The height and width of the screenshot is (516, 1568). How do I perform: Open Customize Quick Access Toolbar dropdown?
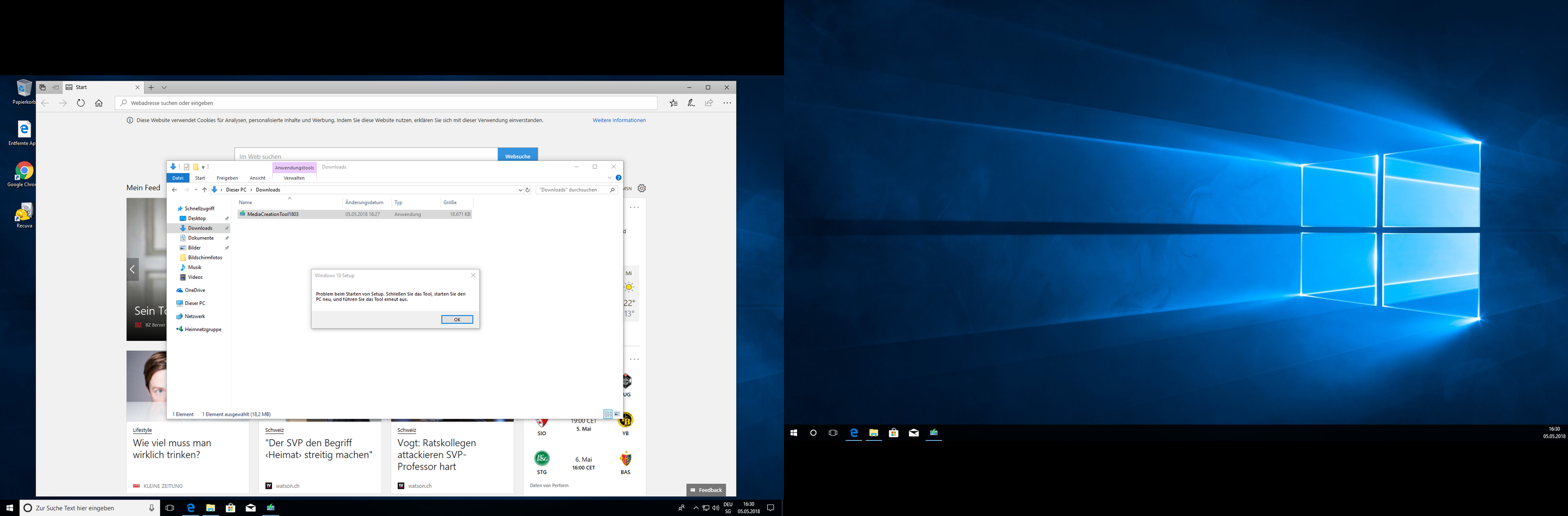[203, 167]
